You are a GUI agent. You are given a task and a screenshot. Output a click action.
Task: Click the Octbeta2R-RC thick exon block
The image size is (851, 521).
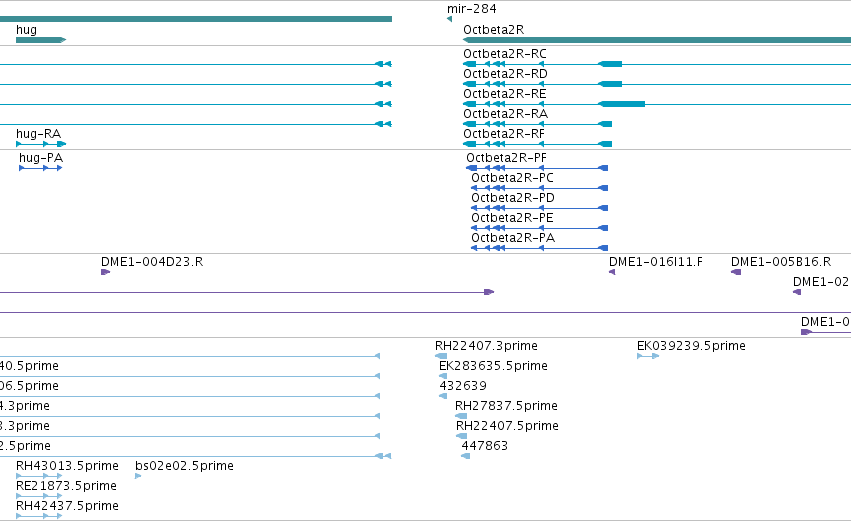coord(611,64)
